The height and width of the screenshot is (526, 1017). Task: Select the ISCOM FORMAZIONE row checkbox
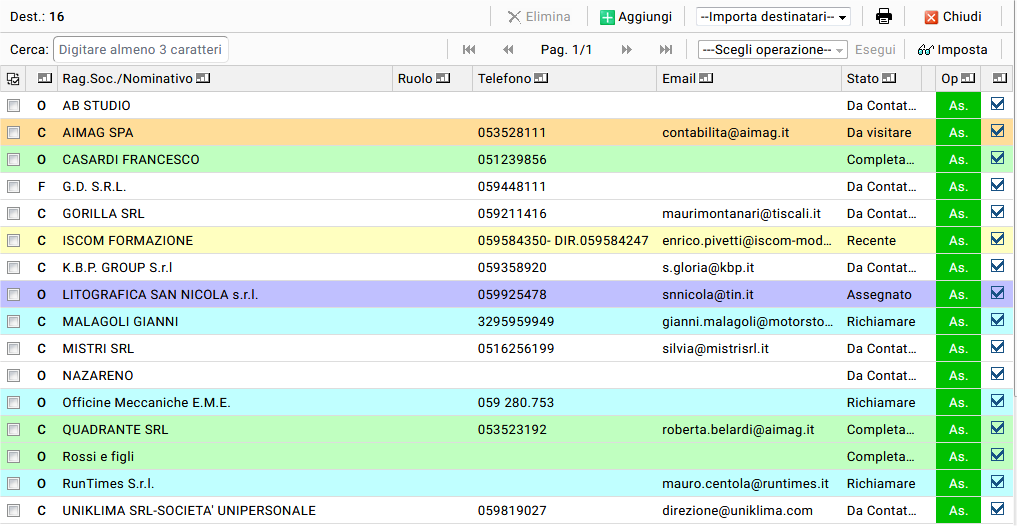click(13, 241)
